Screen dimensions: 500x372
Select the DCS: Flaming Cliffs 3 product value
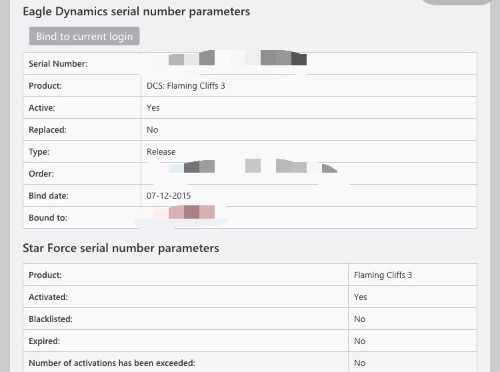(x=186, y=86)
